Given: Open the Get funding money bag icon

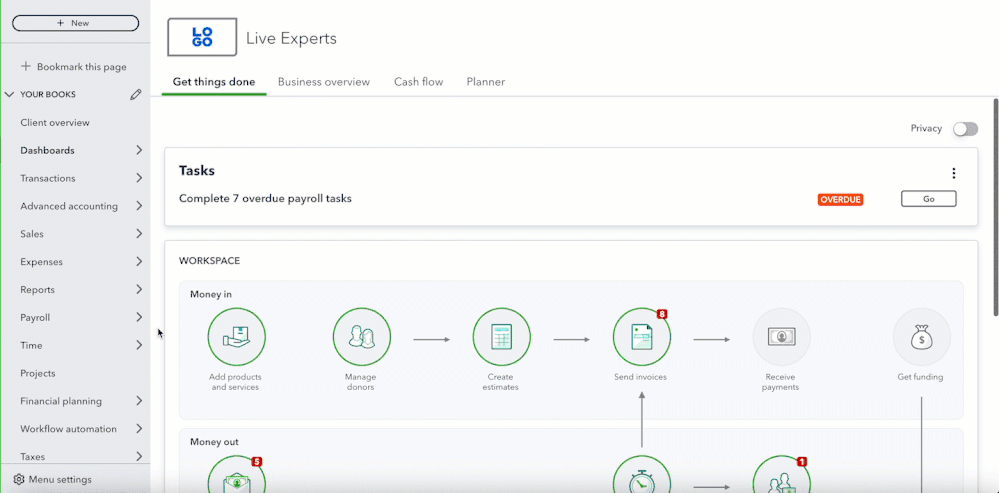Looking at the screenshot, I should [921, 337].
